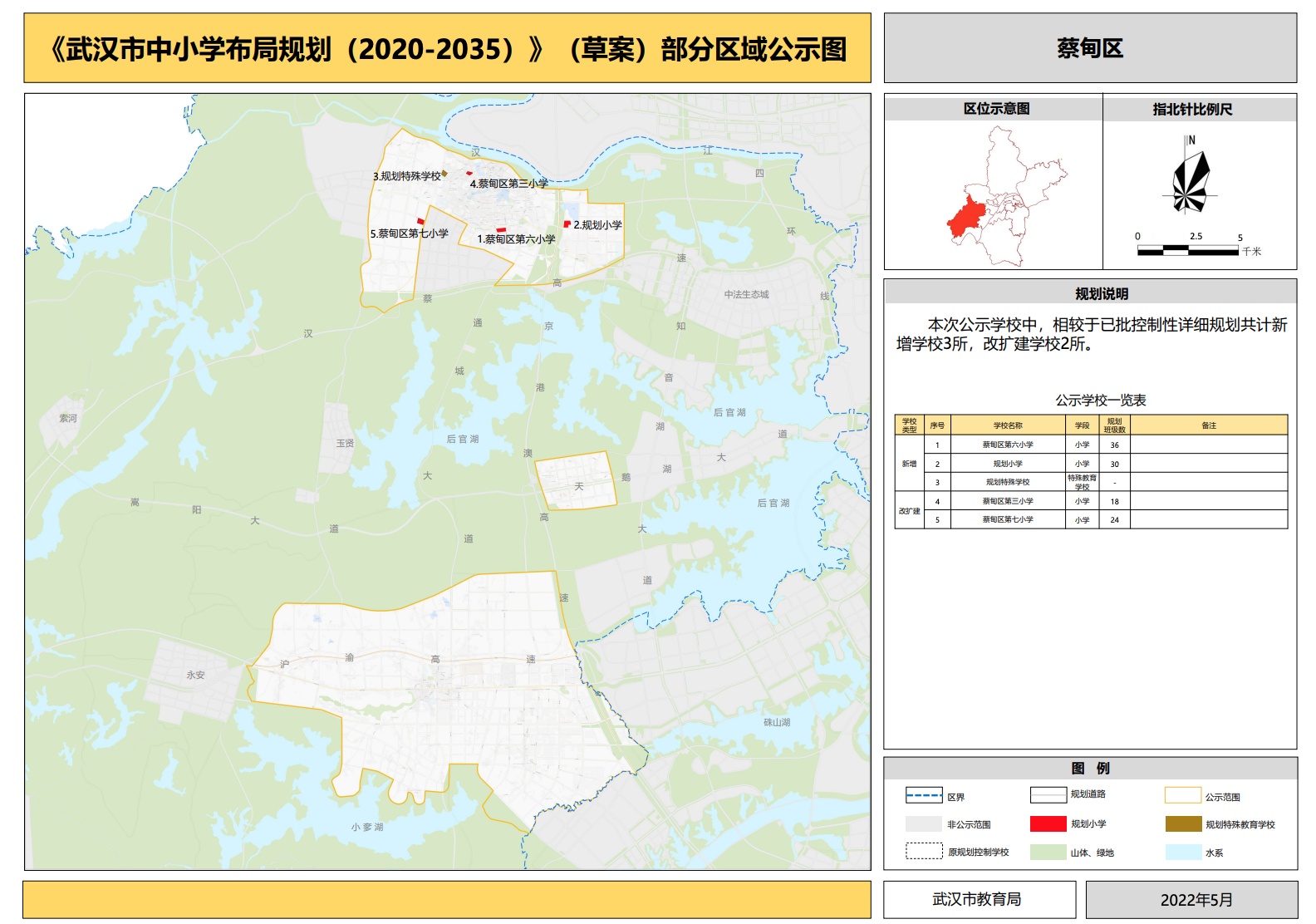
Task: Click the red marker for 蔡甸区第六小学
Action: tap(501, 229)
